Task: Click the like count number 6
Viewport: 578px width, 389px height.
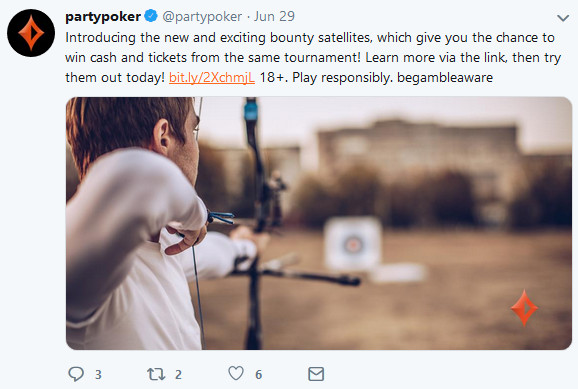Action: point(259,375)
